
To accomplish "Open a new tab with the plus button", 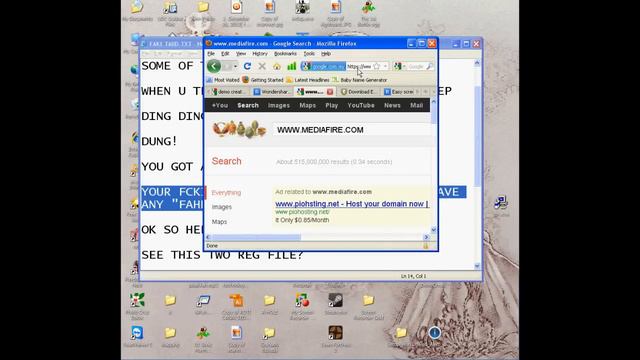I will coord(425,92).
